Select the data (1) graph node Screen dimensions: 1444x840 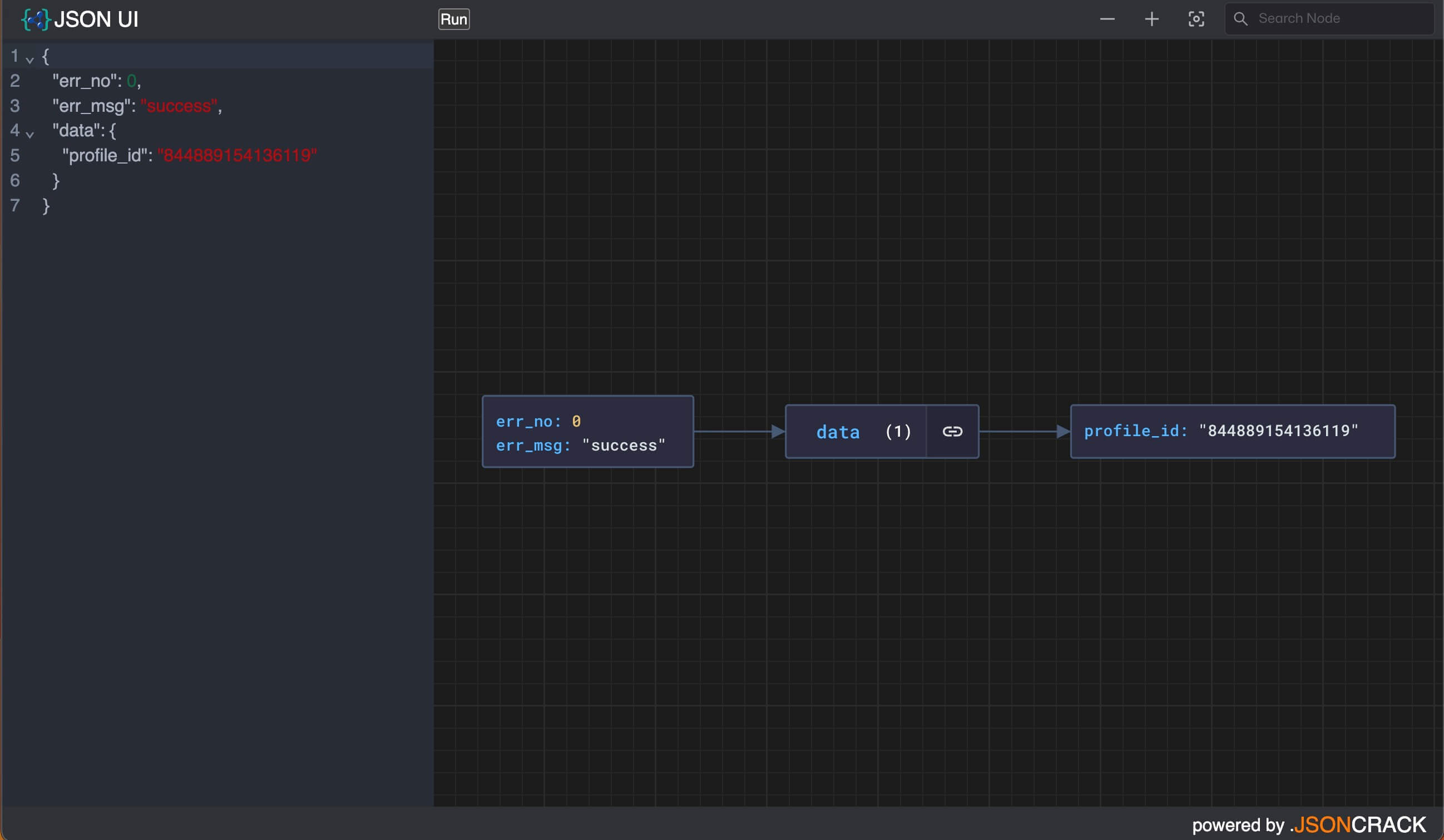point(856,432)
